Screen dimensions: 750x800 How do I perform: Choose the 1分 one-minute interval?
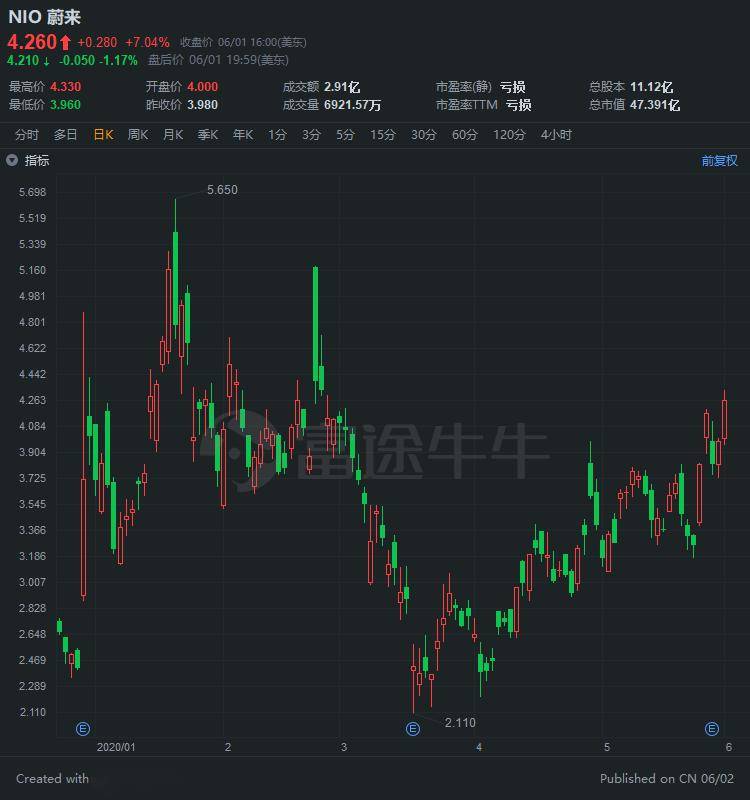click(277, 135)
